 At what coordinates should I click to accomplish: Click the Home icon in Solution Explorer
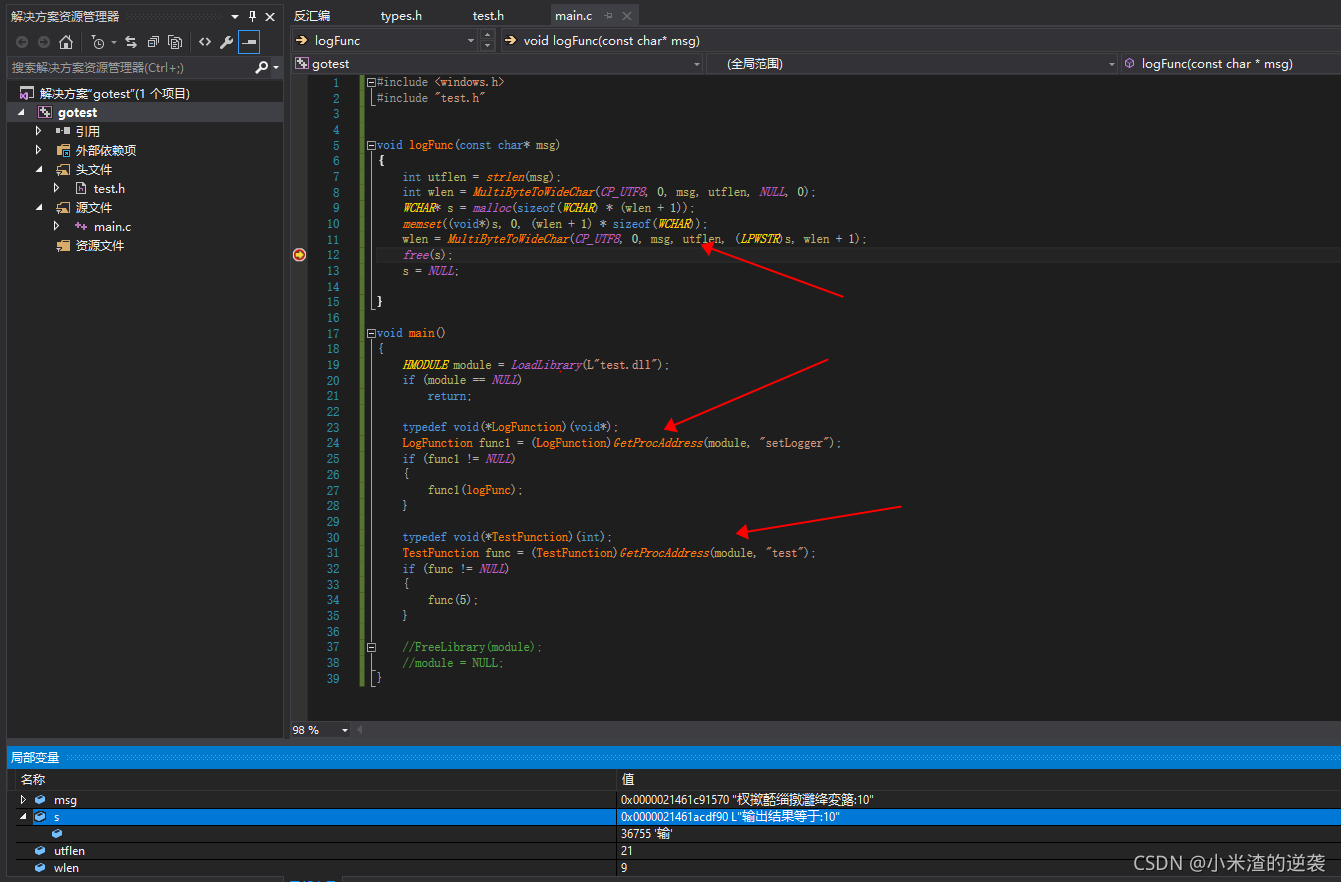66,42
